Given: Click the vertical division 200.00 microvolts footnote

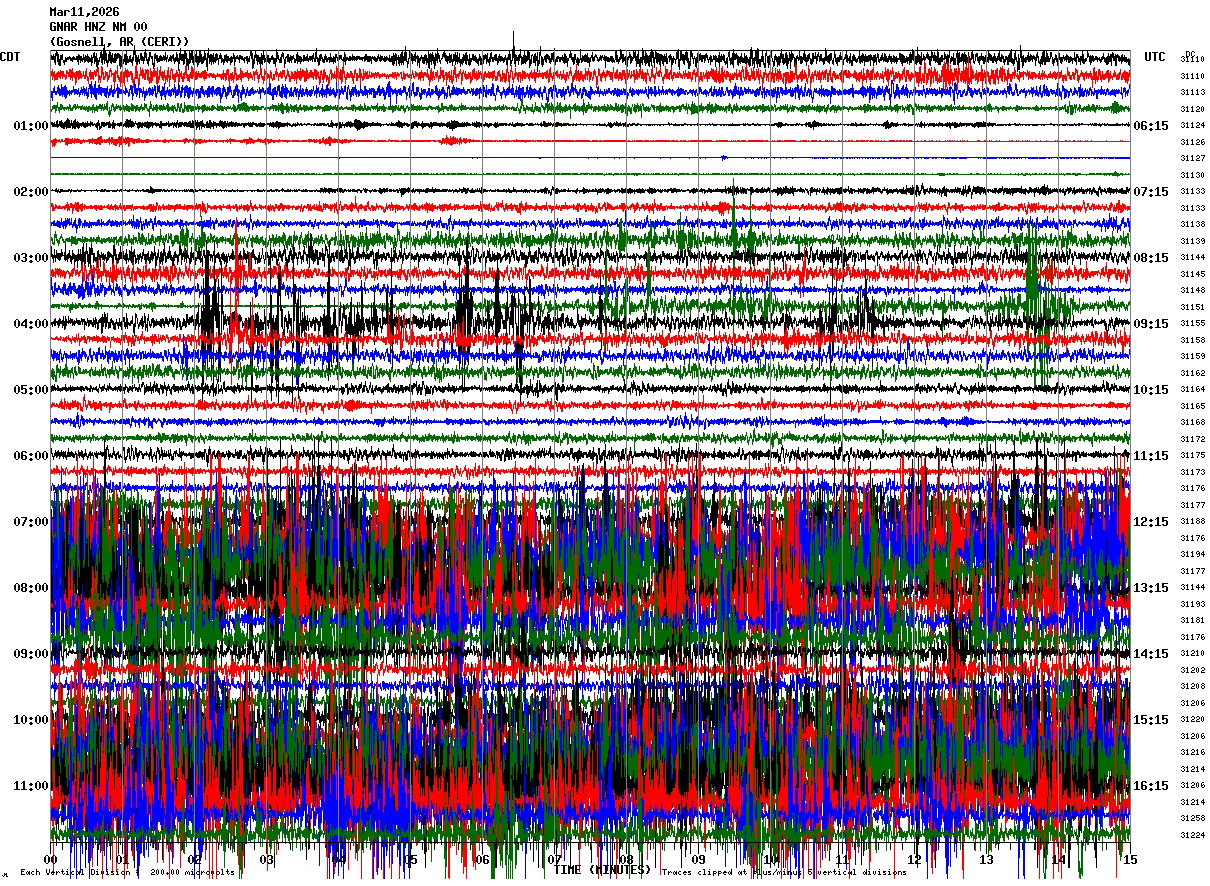Looking at the screenshot, I should (x=128, y=873).
